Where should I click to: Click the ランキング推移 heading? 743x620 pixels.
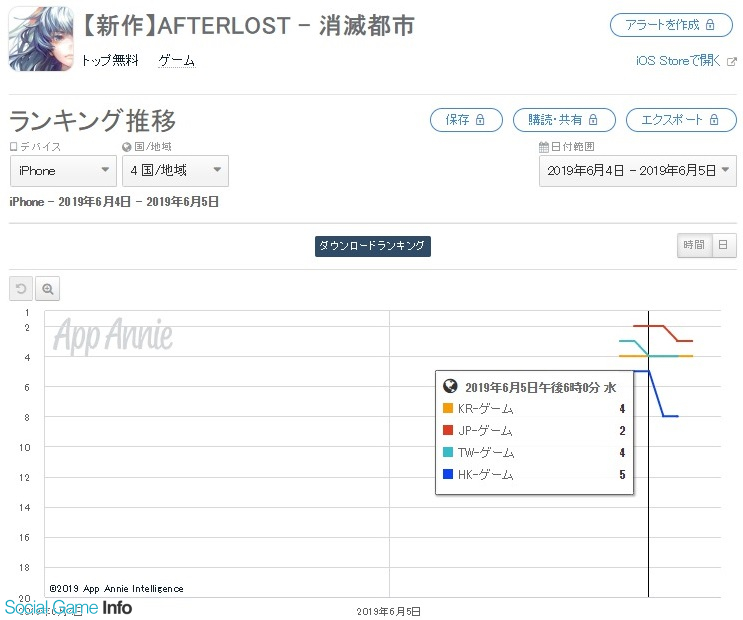(92, 120)
